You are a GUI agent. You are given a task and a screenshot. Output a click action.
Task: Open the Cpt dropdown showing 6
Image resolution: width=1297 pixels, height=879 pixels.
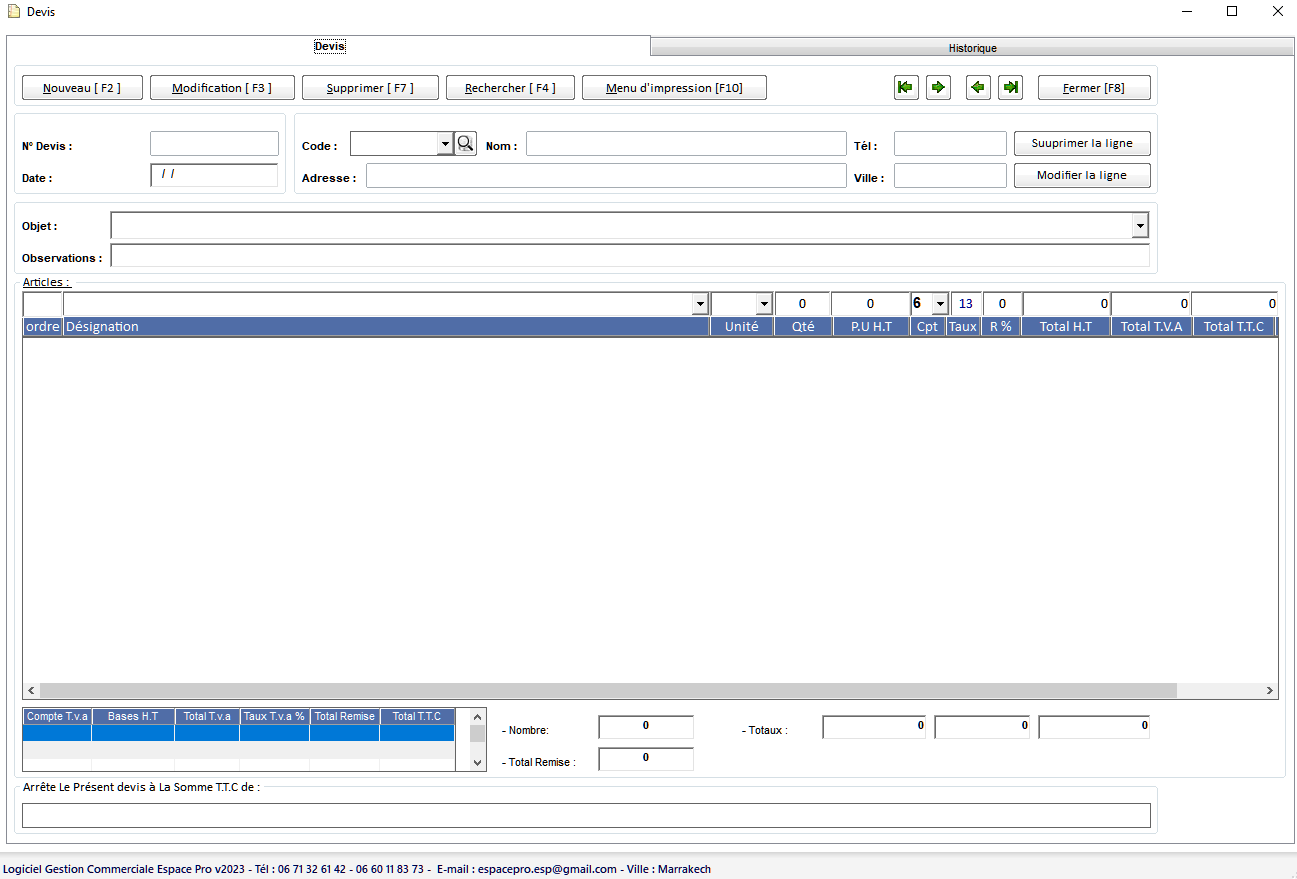(x=939, y=303)
